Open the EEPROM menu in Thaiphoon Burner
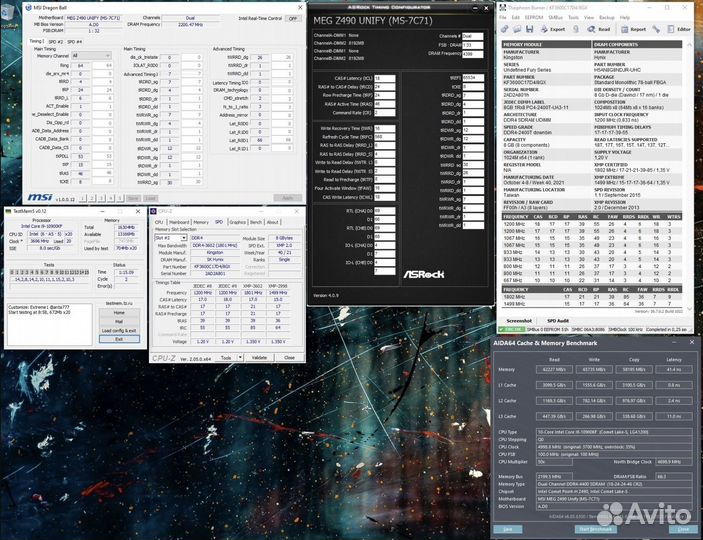This screenshot has width=703, height=540. tap(534, 17)
